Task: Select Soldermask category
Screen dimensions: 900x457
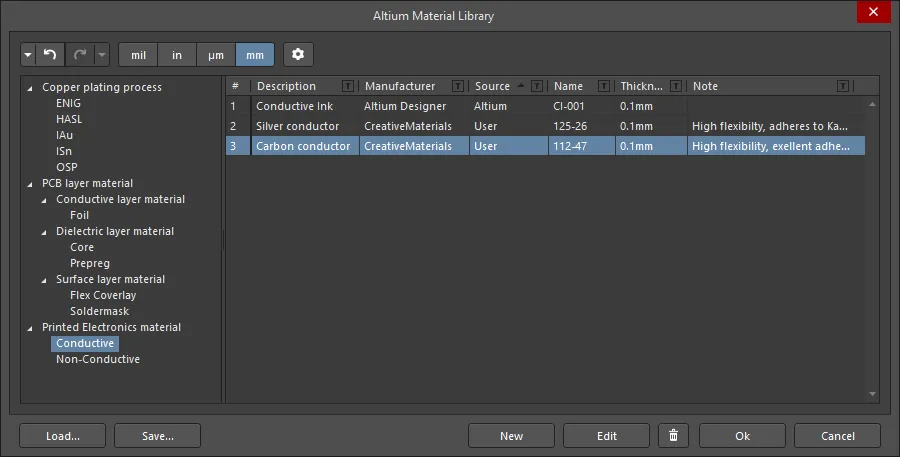Action: click(99, 311)
